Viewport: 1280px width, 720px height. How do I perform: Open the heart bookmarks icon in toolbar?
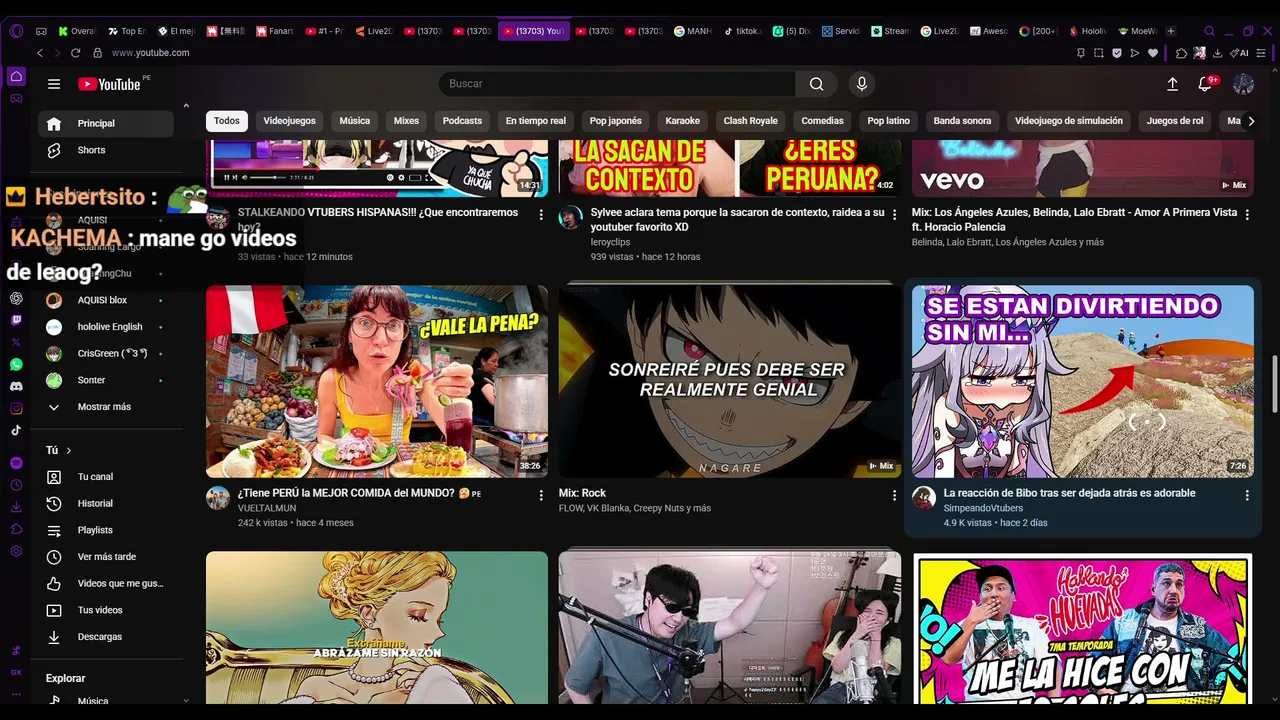click(x=1153, y=53)
